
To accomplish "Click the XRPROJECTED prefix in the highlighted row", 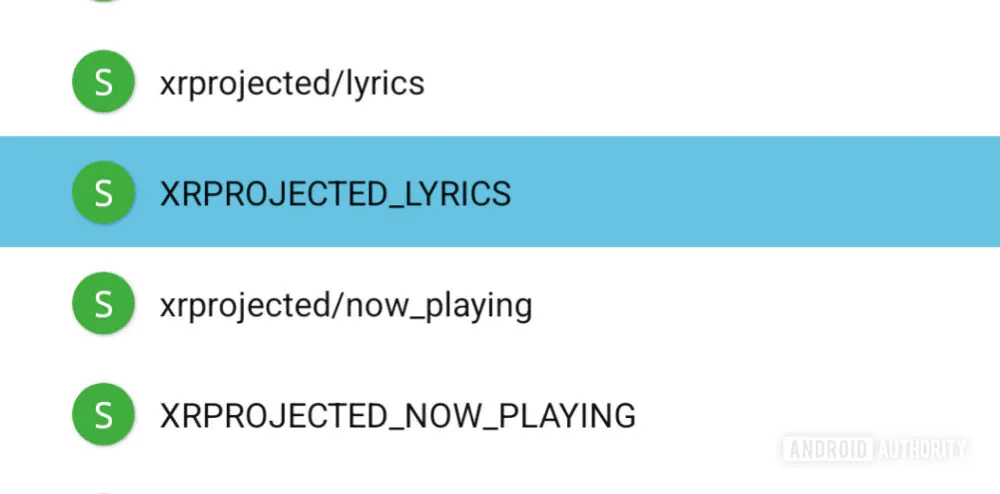I will point(273,193).
